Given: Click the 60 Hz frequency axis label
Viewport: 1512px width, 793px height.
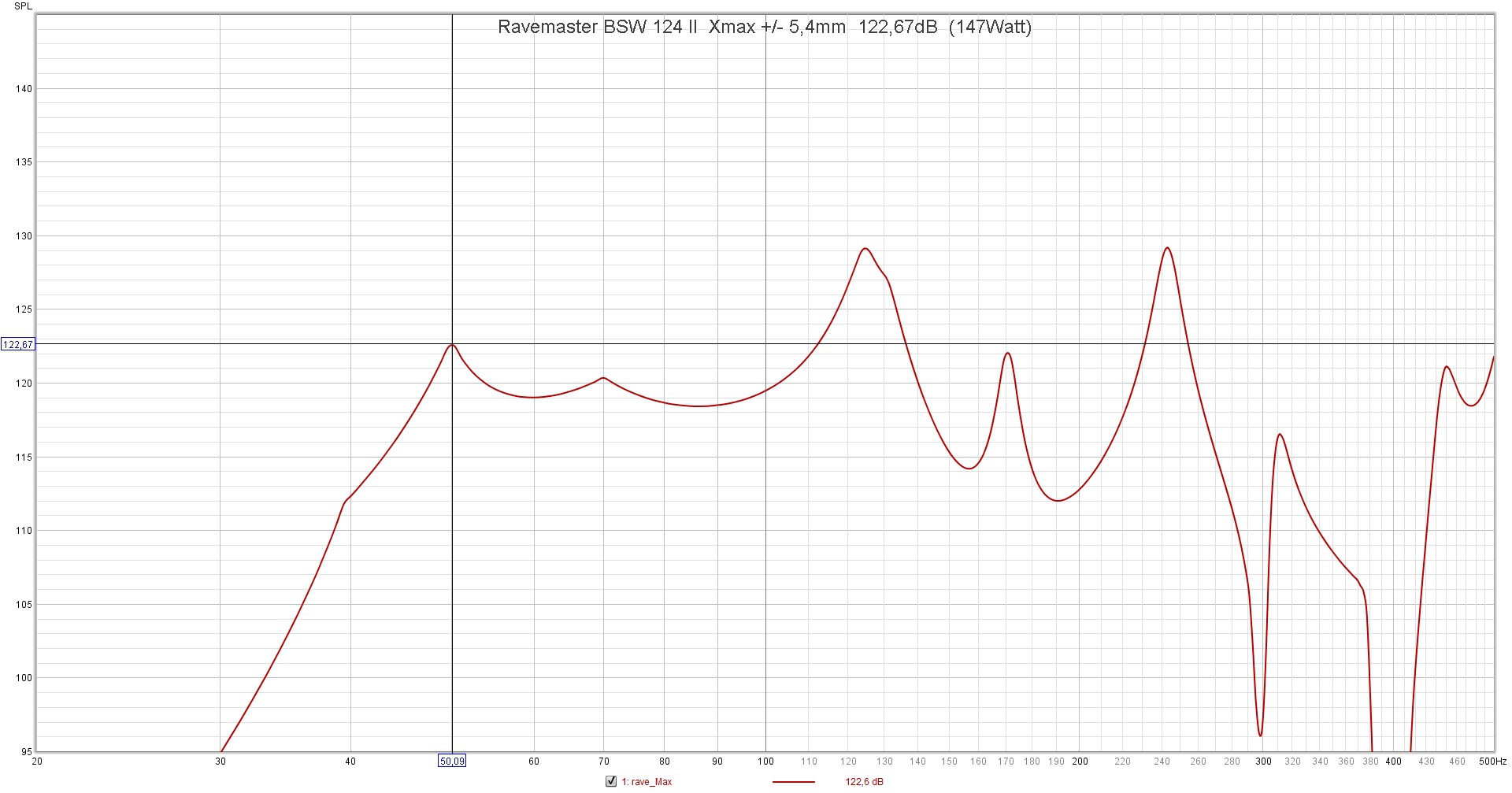Looking at the screenshot, I should click(x=534, y=762).
